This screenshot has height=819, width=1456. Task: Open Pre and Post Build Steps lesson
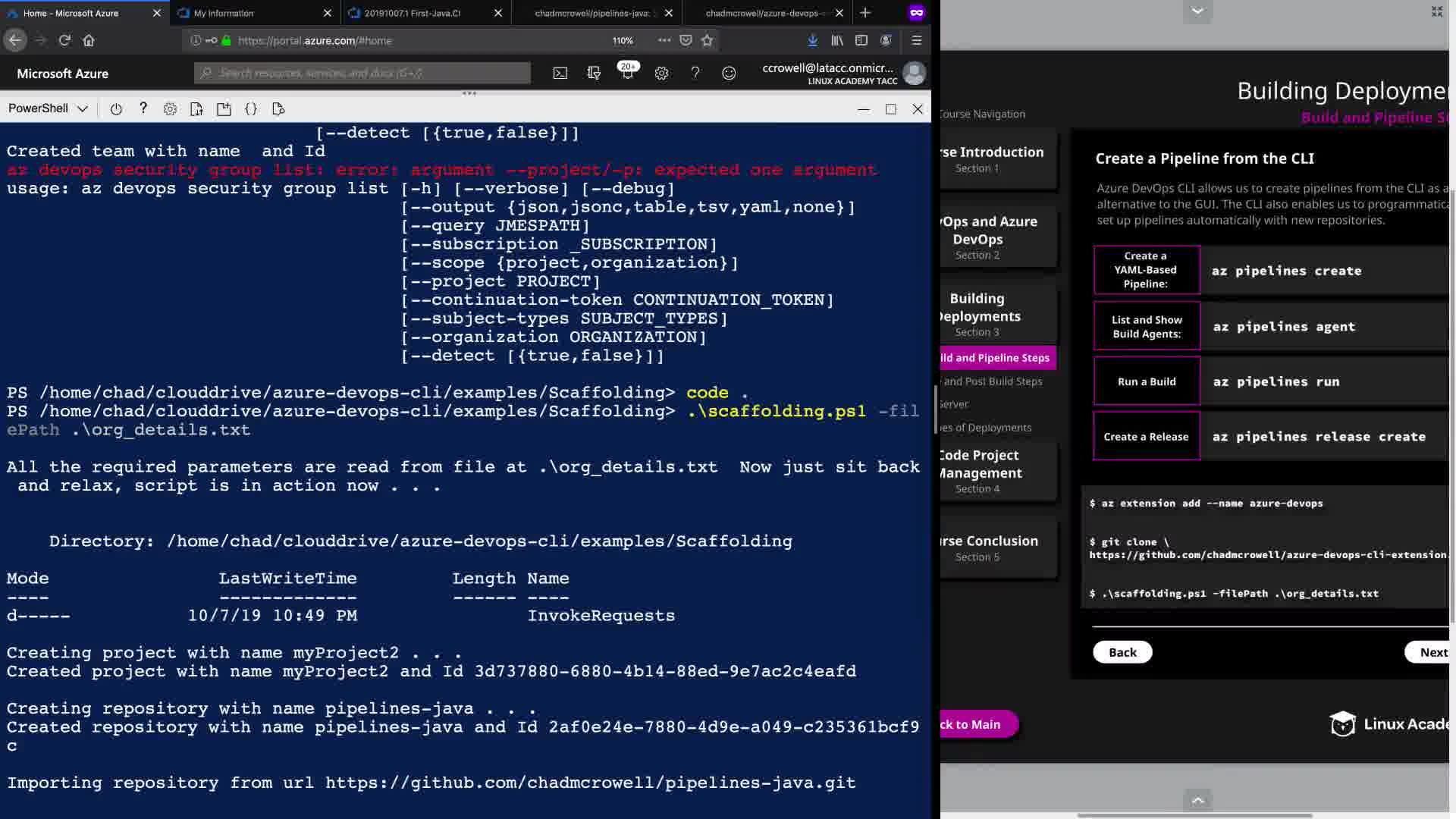click(x=993, y=381)
